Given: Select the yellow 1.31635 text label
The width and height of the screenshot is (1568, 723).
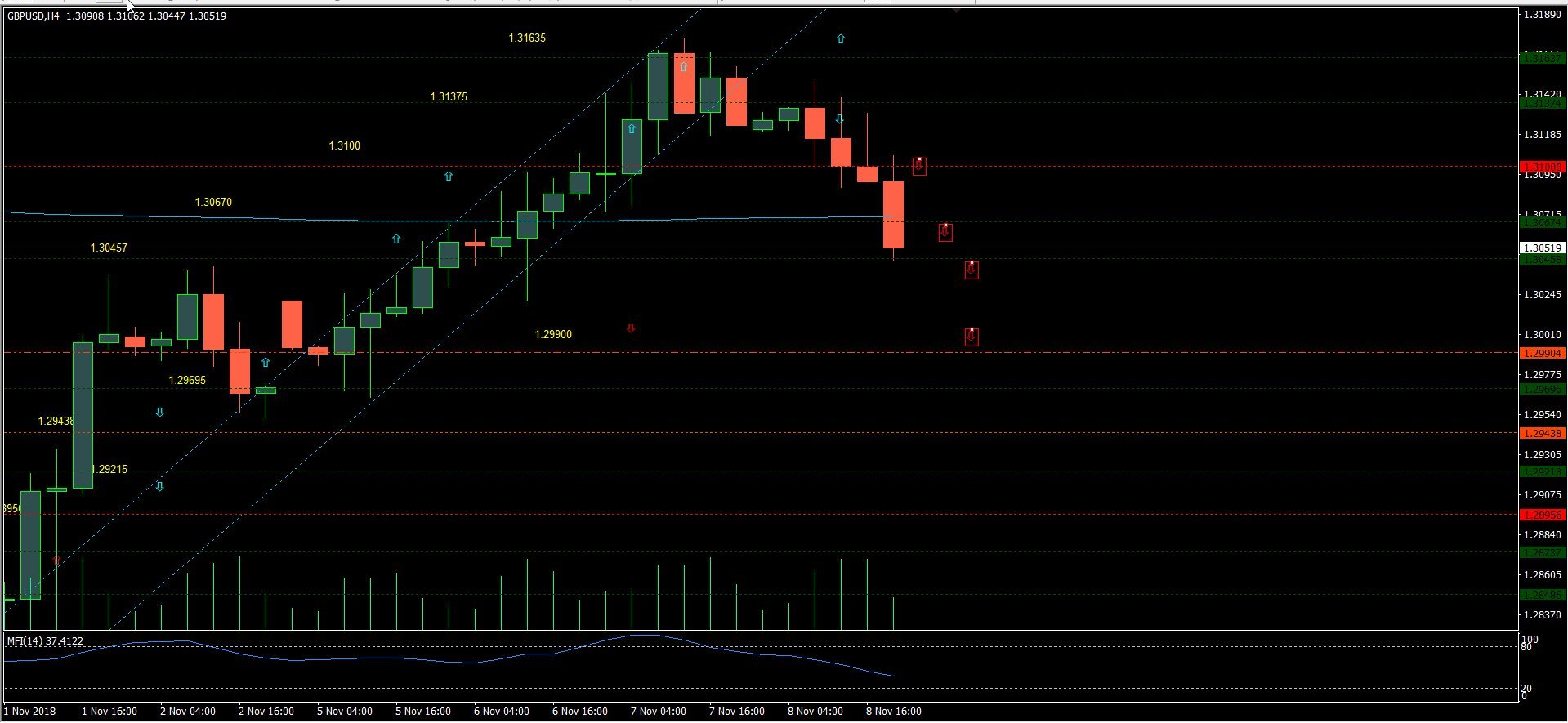Looking at the screenshot, I should coord(527,38).
